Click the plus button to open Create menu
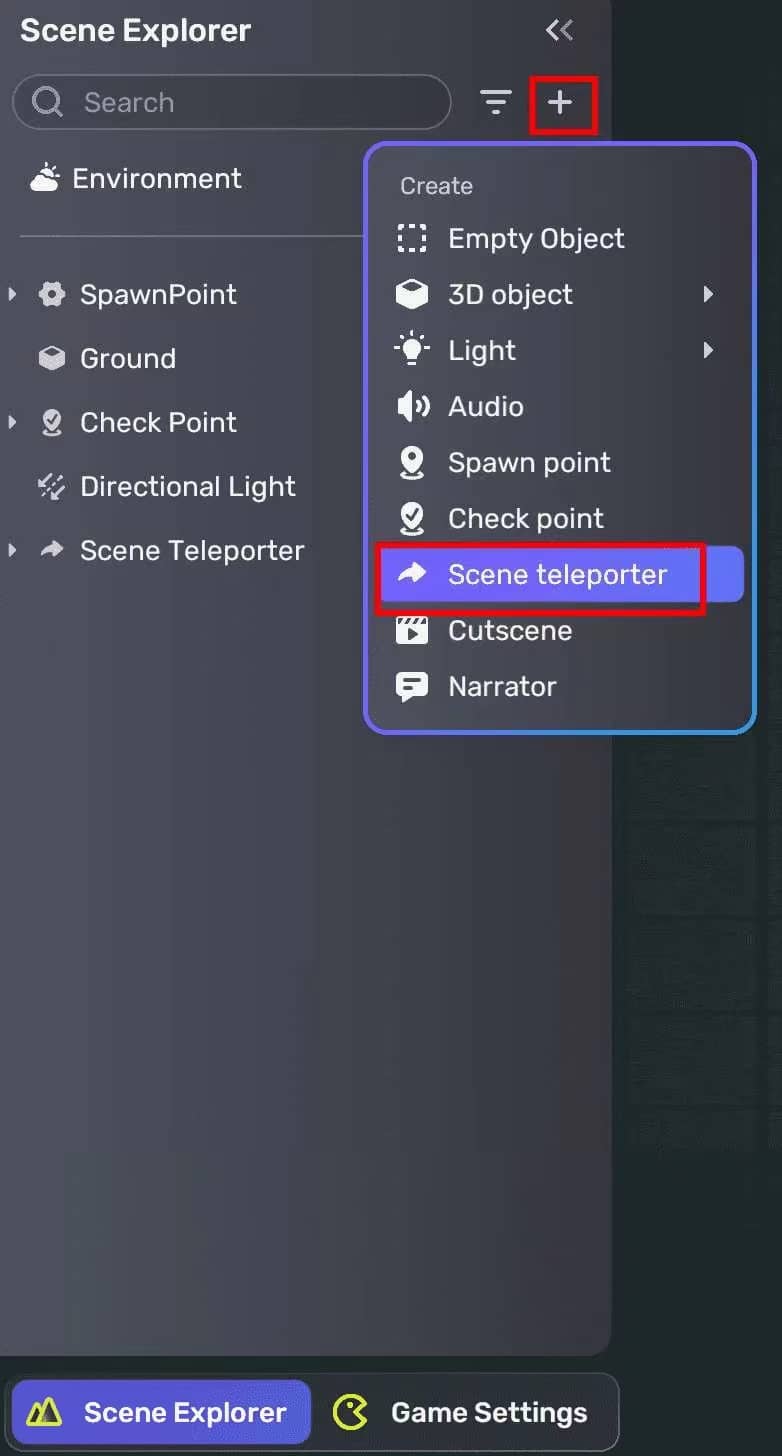This screenshot has height=1456, width=782. [x=560, y=102]
